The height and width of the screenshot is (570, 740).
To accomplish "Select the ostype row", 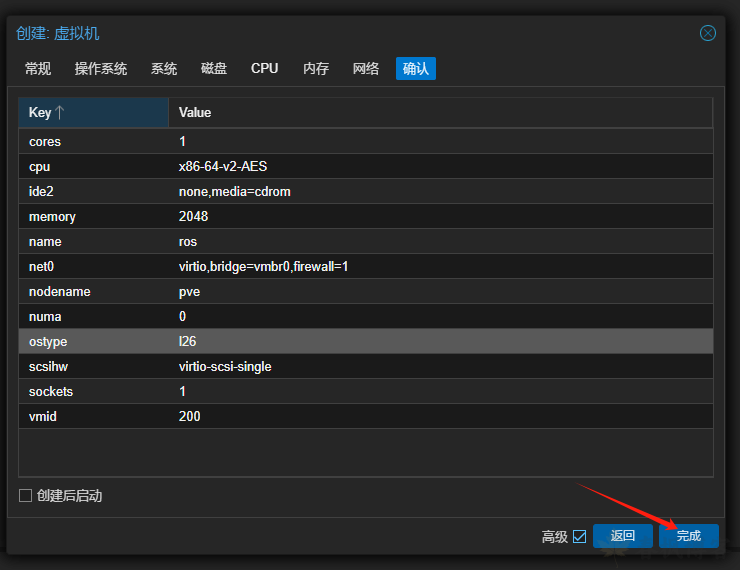I will (365, 342).
